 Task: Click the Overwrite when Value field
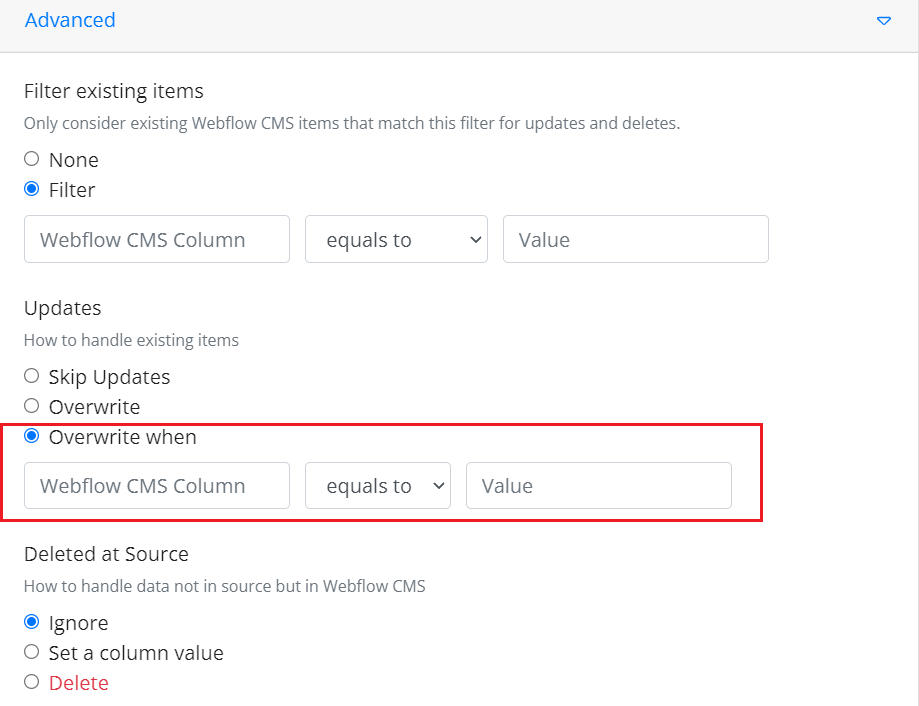tap(598, 485)
